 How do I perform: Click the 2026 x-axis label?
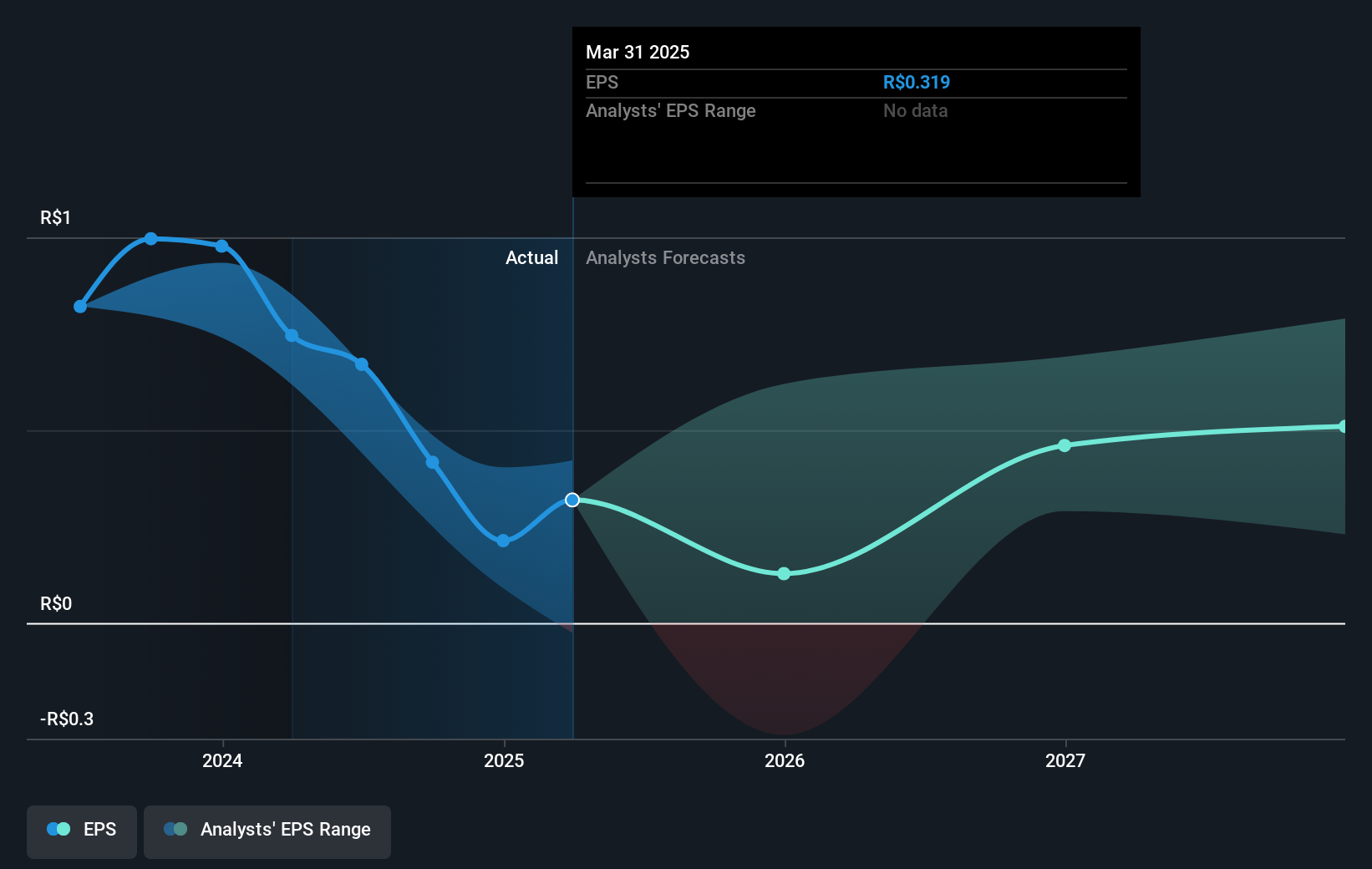click(785, 760)
